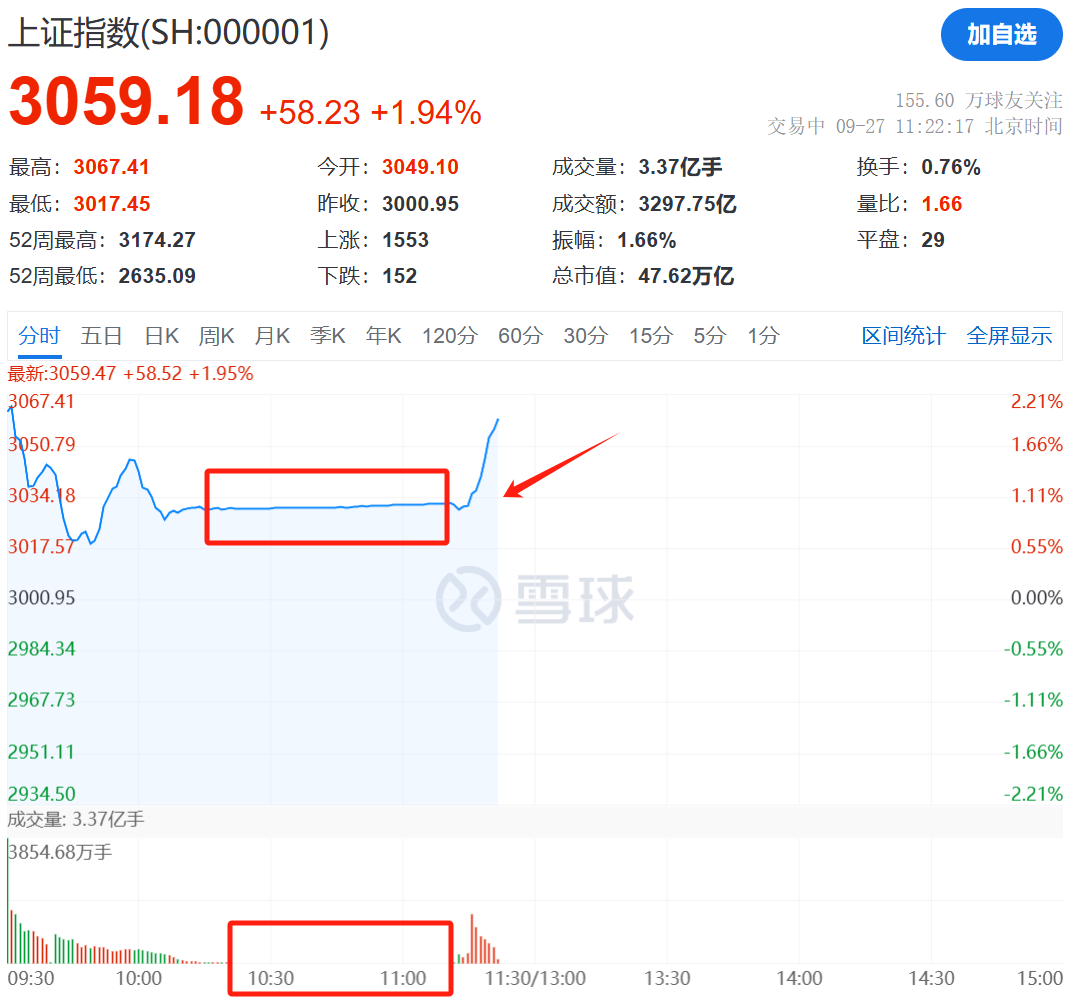The height and width of the screenshot is (1005, 1075).
Task: Click the 11:00 time axis marker
Action: point(403,978)
